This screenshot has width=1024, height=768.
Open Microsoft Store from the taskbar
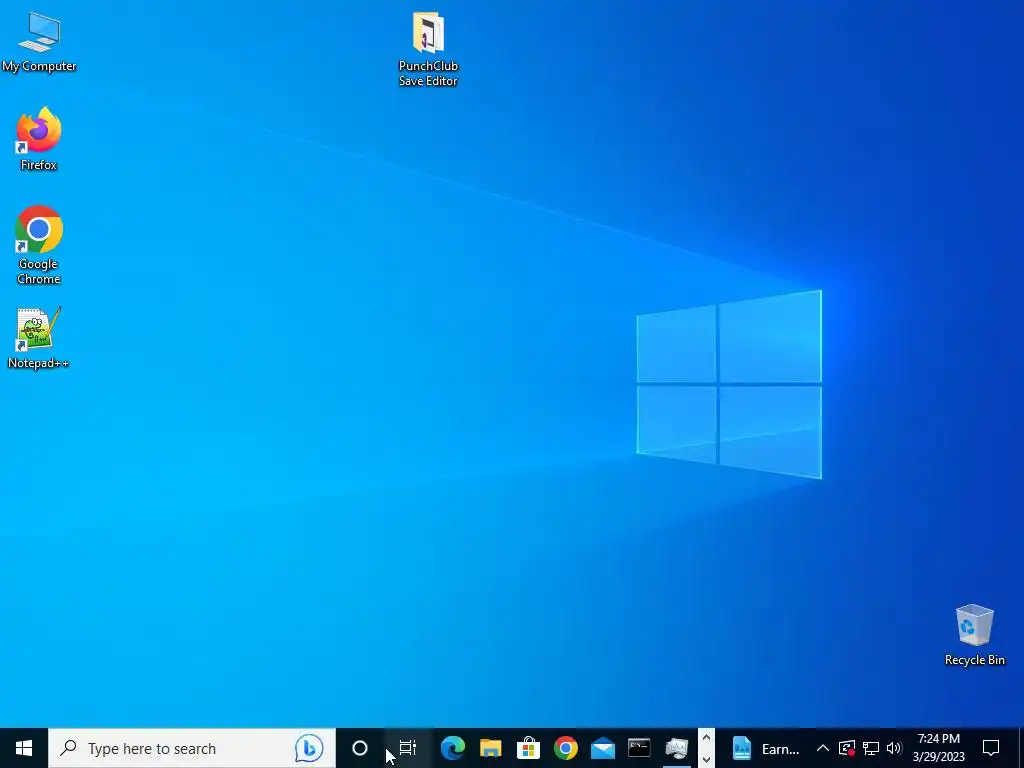click(528, 748)
